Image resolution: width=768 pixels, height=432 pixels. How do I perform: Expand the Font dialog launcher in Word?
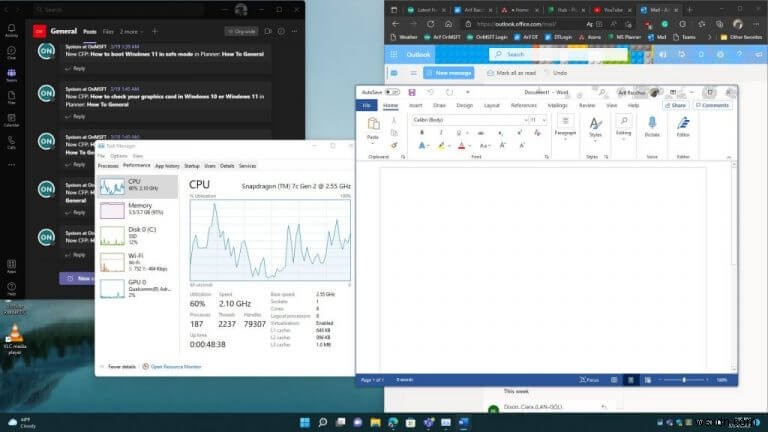546,157
